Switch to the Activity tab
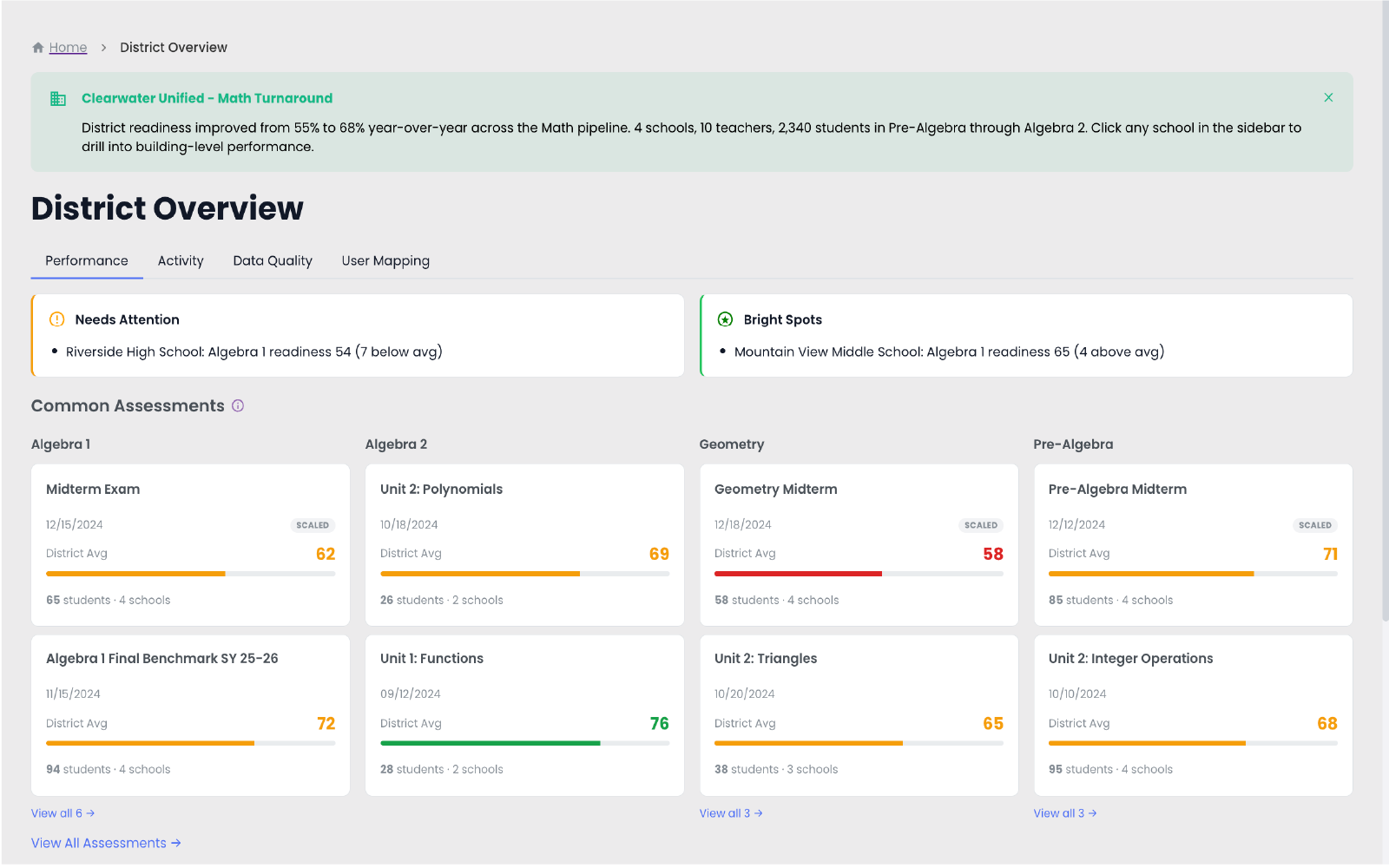This screenshot has width=1389, height=868. point(181,261)
